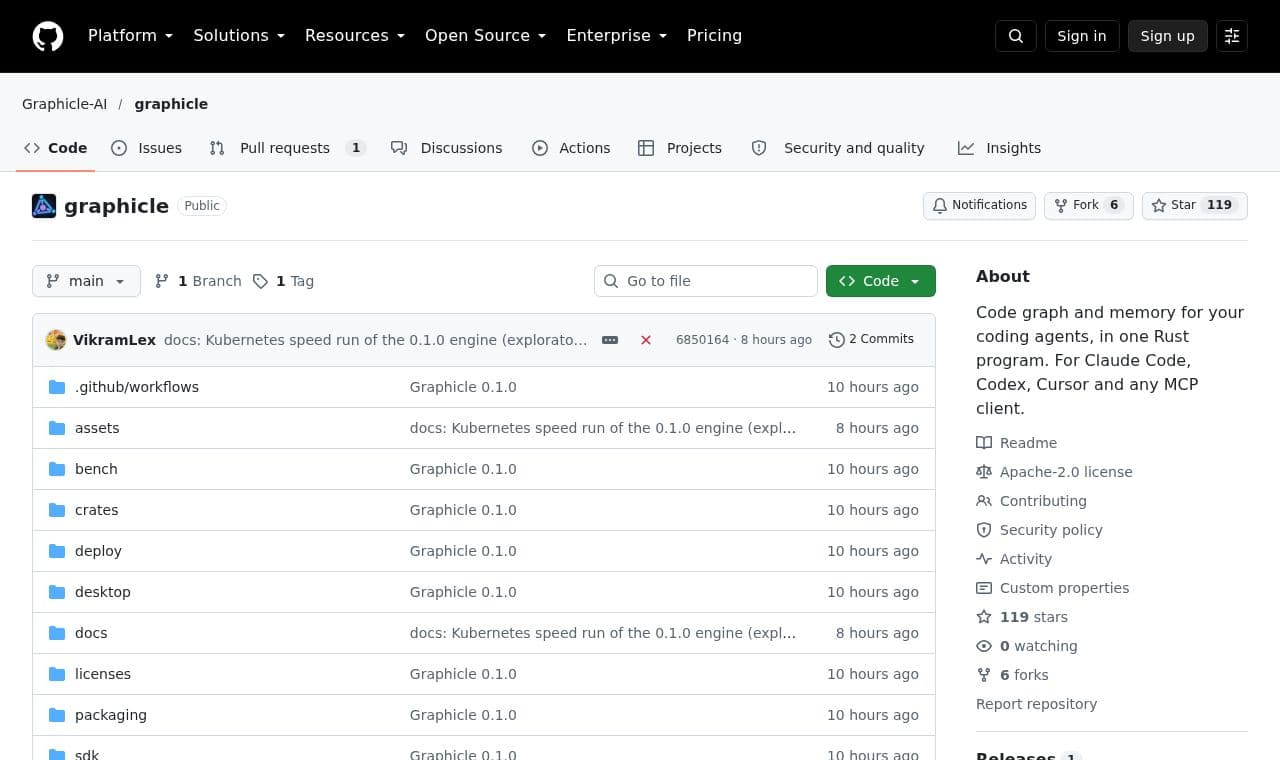Click the Sign up button

click(1168, 36)
